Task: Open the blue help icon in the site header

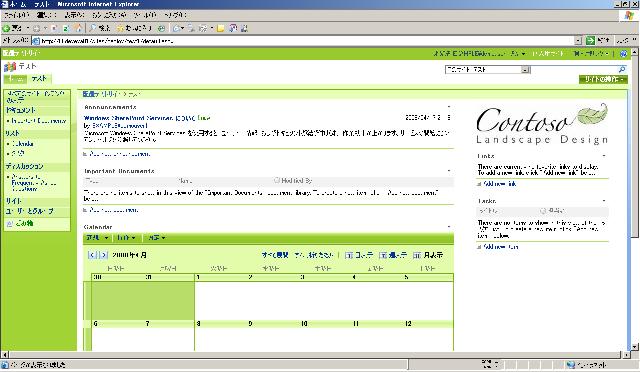Action: point(623,53)
